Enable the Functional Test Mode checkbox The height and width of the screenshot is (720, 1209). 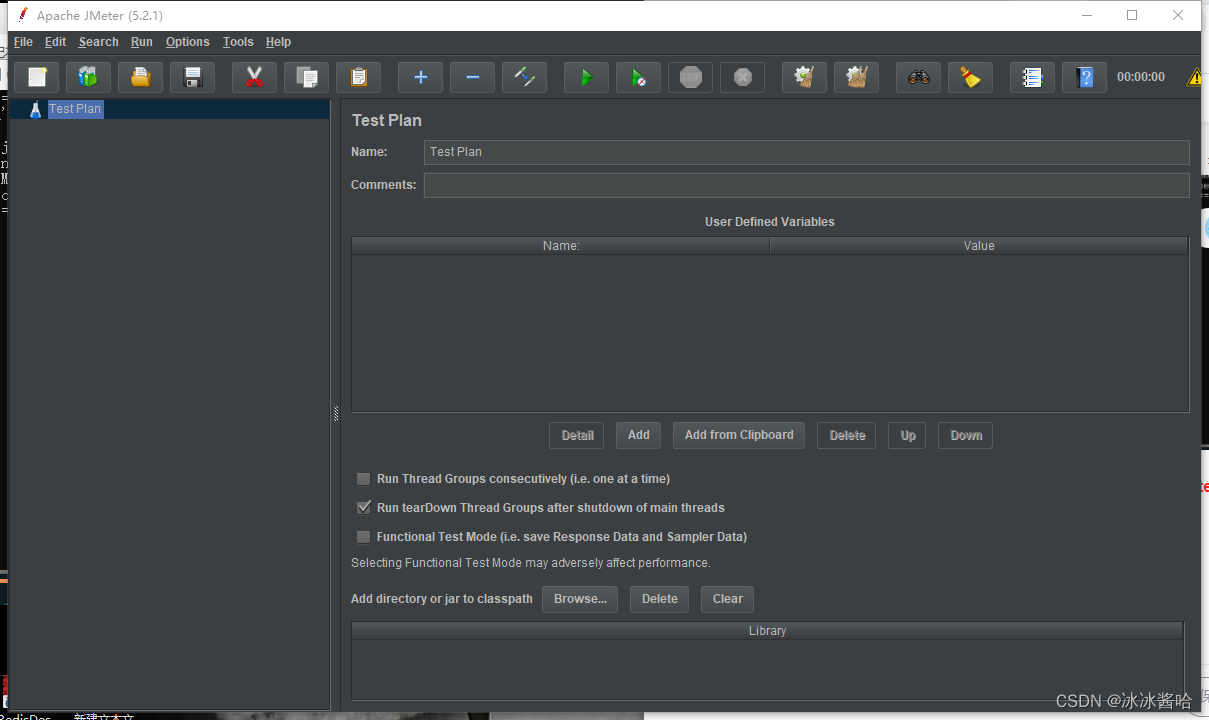(364, 537)
